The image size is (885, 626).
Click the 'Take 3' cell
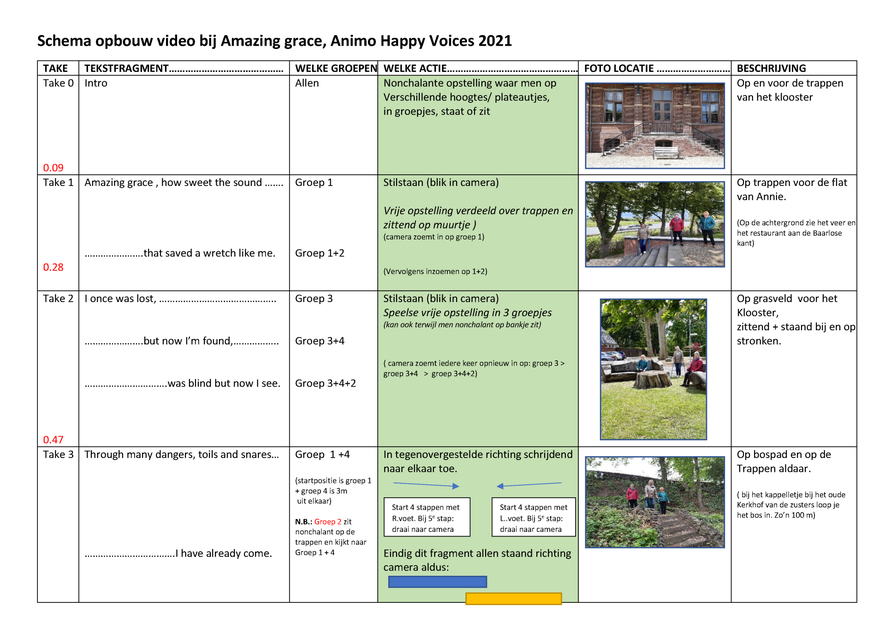coord(58,454)
